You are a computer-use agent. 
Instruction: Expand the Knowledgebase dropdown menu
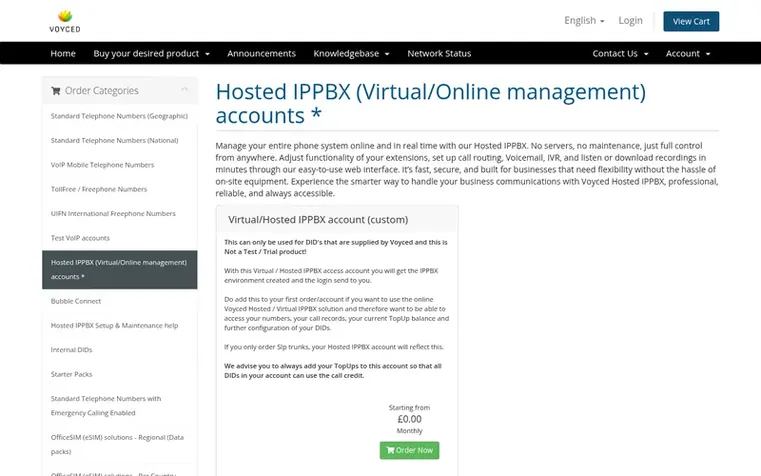tap(351, 53)
